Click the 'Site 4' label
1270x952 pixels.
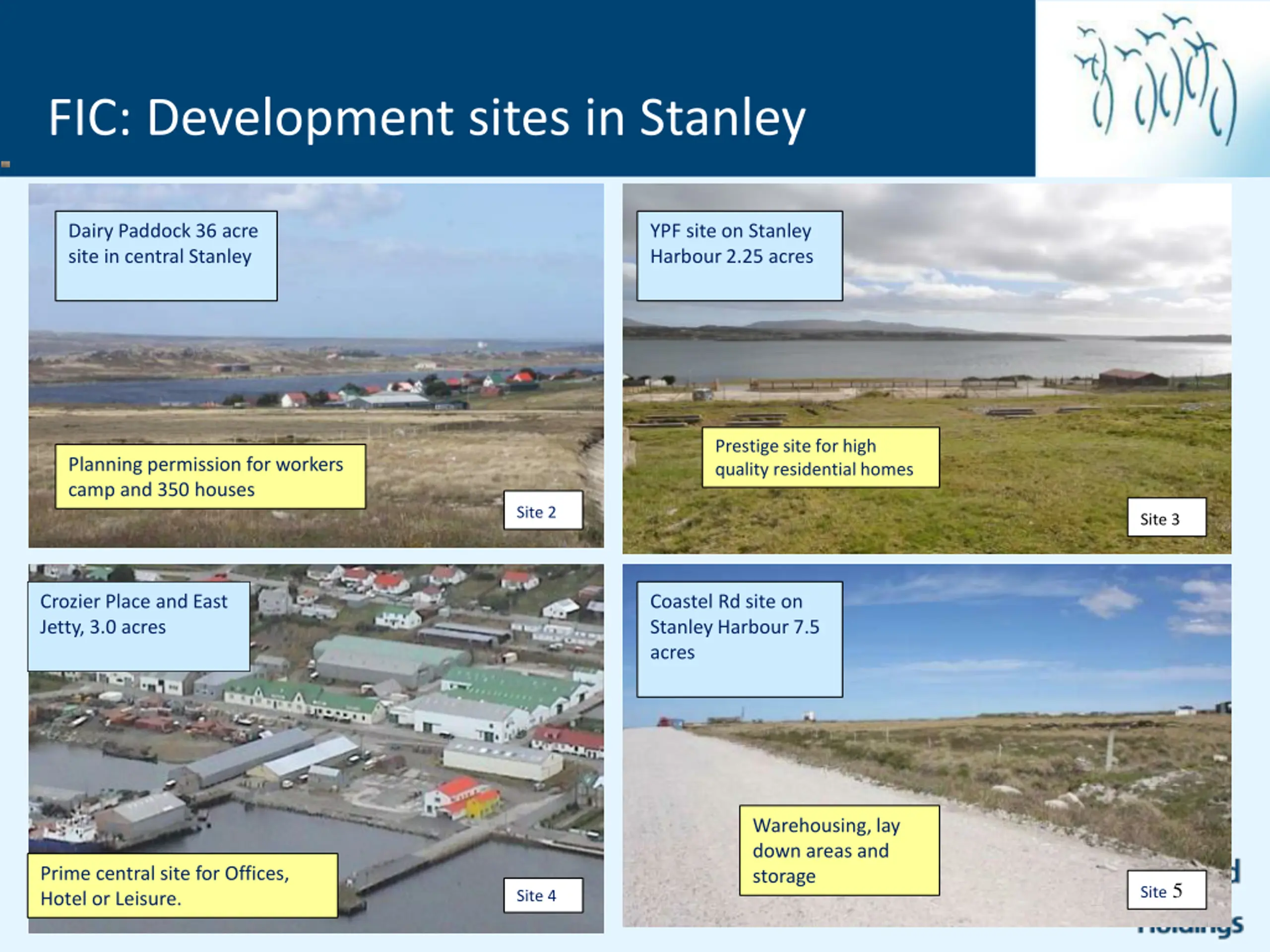pos(543,895)
